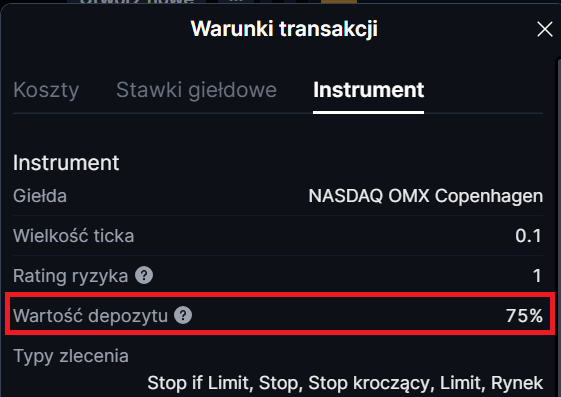Click the Stop kroczący order type text

click(x=371, y=383)
